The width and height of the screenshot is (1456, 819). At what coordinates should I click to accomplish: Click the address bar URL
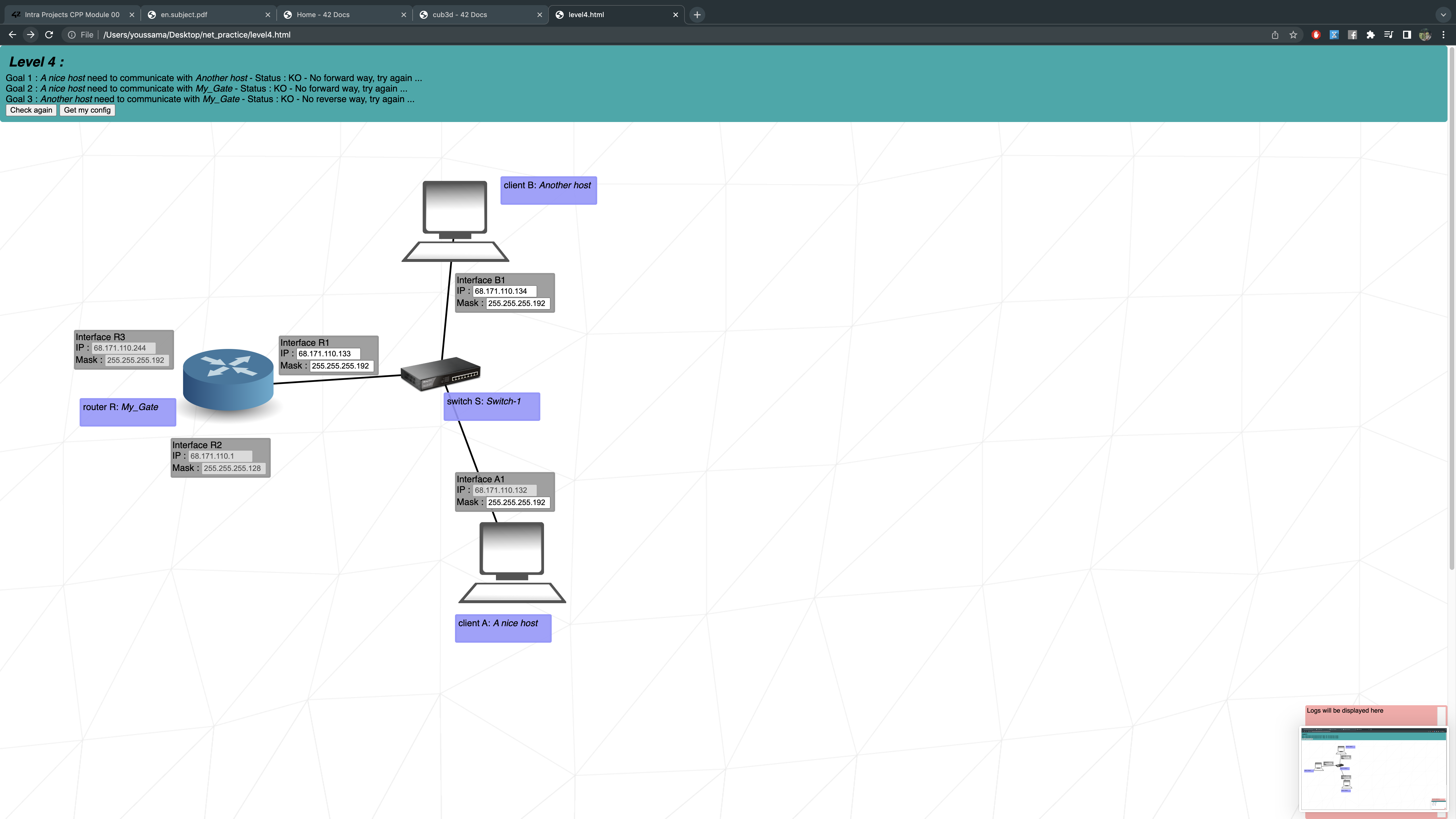point(197,35)
